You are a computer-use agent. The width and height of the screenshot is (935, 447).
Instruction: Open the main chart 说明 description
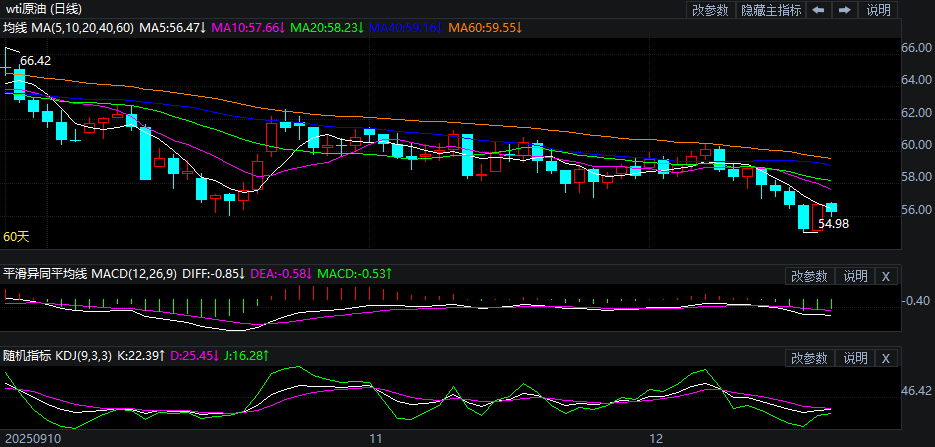tap(878, 10)
